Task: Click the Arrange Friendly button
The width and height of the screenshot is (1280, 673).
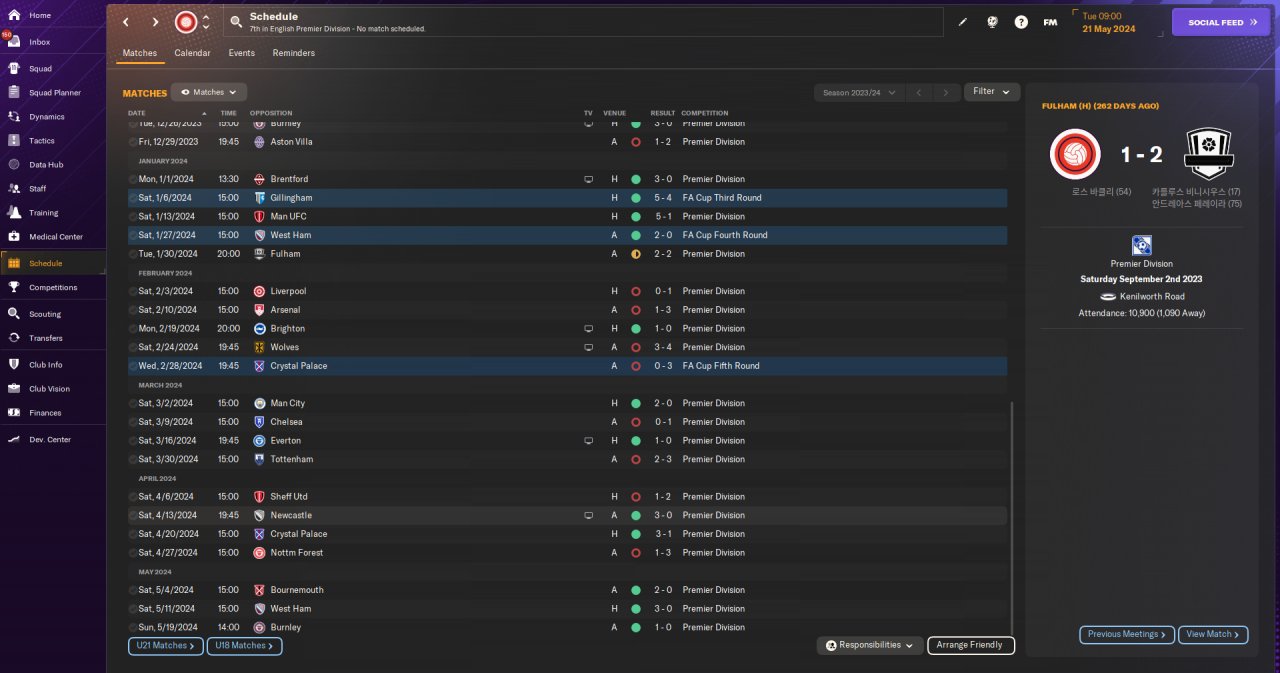Action: [971, 646]
